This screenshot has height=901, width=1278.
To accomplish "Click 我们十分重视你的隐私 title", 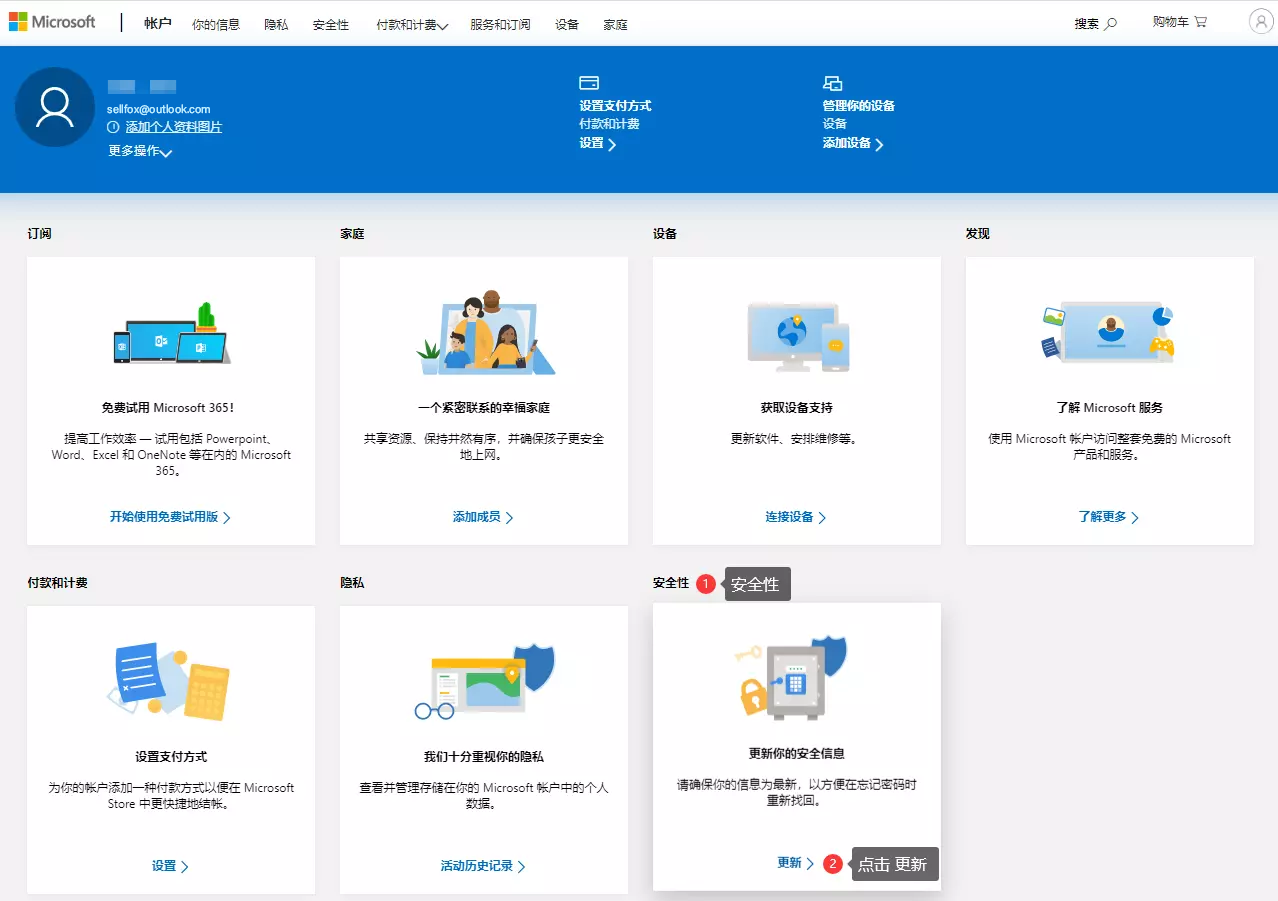I will pos(484,757).
